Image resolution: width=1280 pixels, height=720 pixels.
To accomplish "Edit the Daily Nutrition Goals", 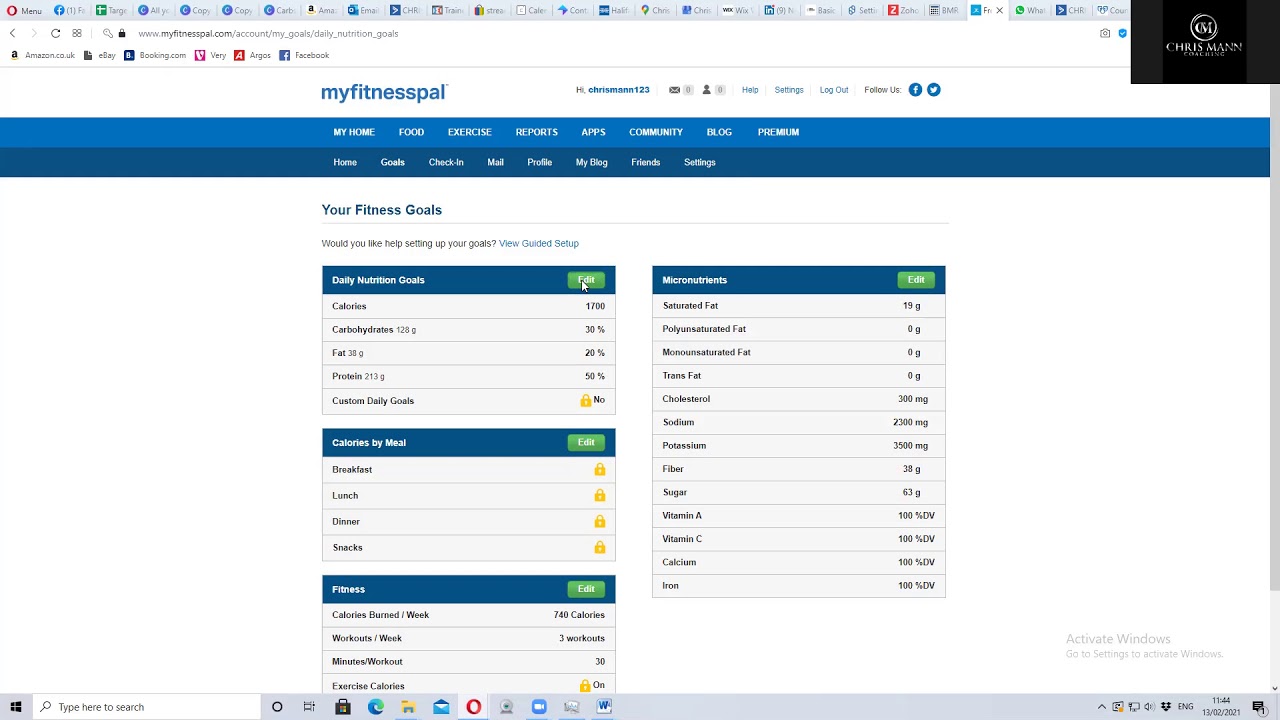I will (x=586, y=280).
